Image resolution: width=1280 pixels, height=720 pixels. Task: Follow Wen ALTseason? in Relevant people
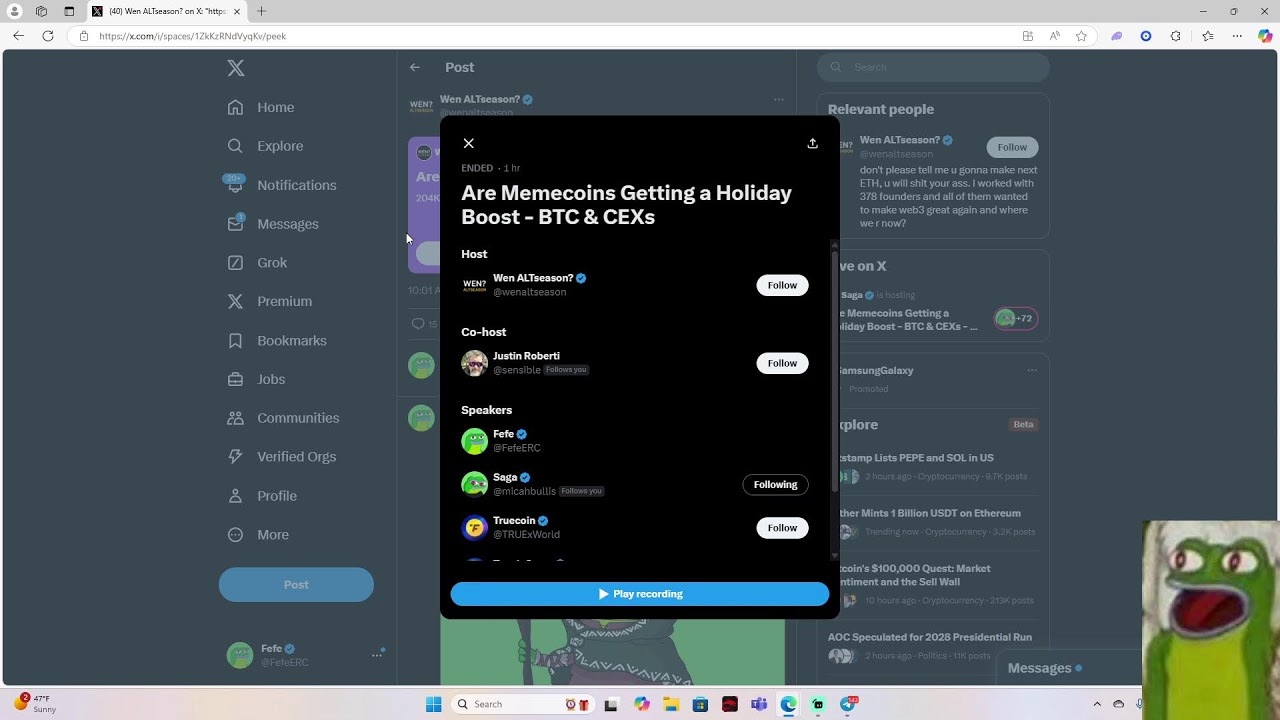click(1012, 147)
